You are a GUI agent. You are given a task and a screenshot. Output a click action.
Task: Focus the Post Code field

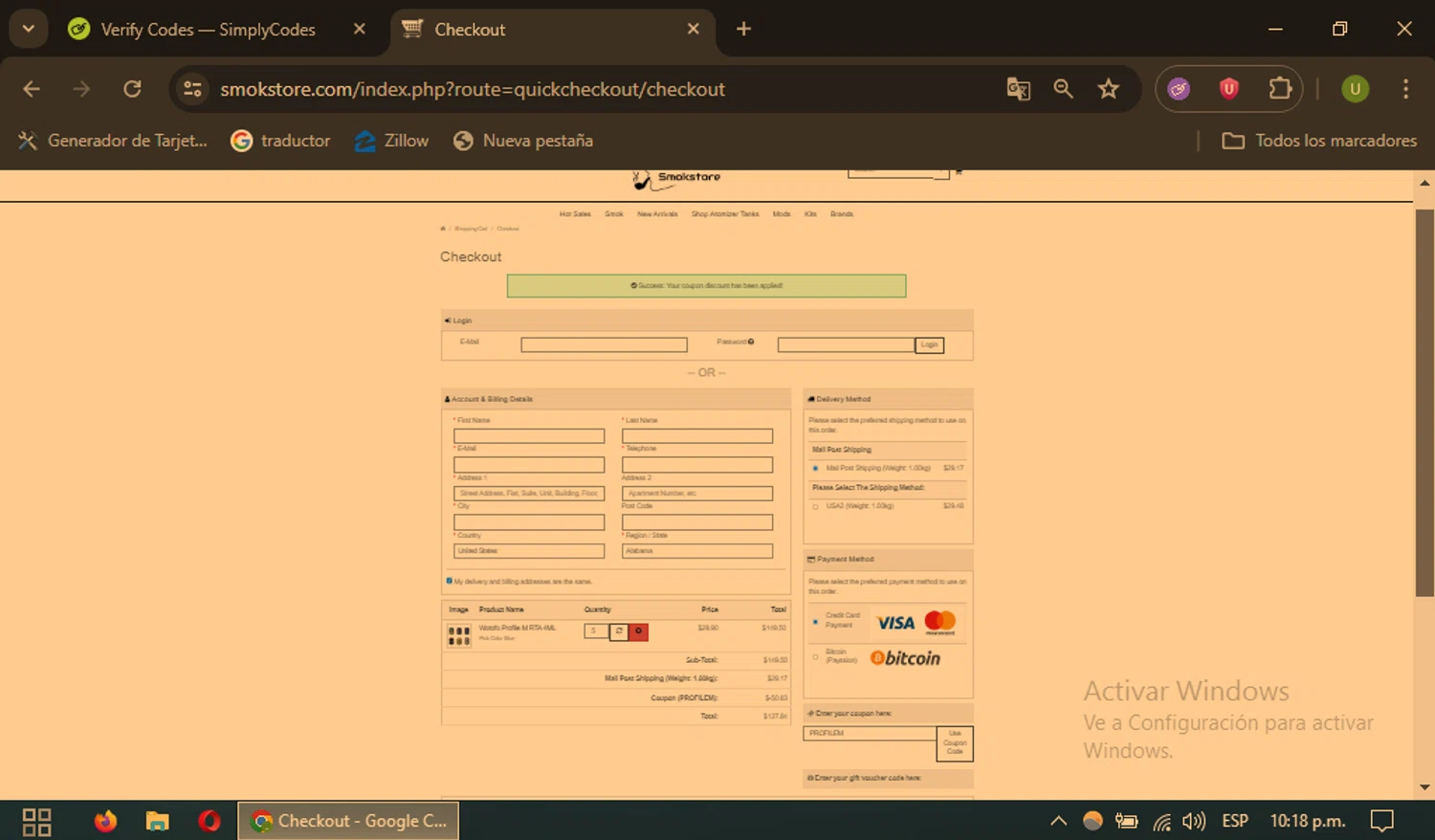[697, 522]
